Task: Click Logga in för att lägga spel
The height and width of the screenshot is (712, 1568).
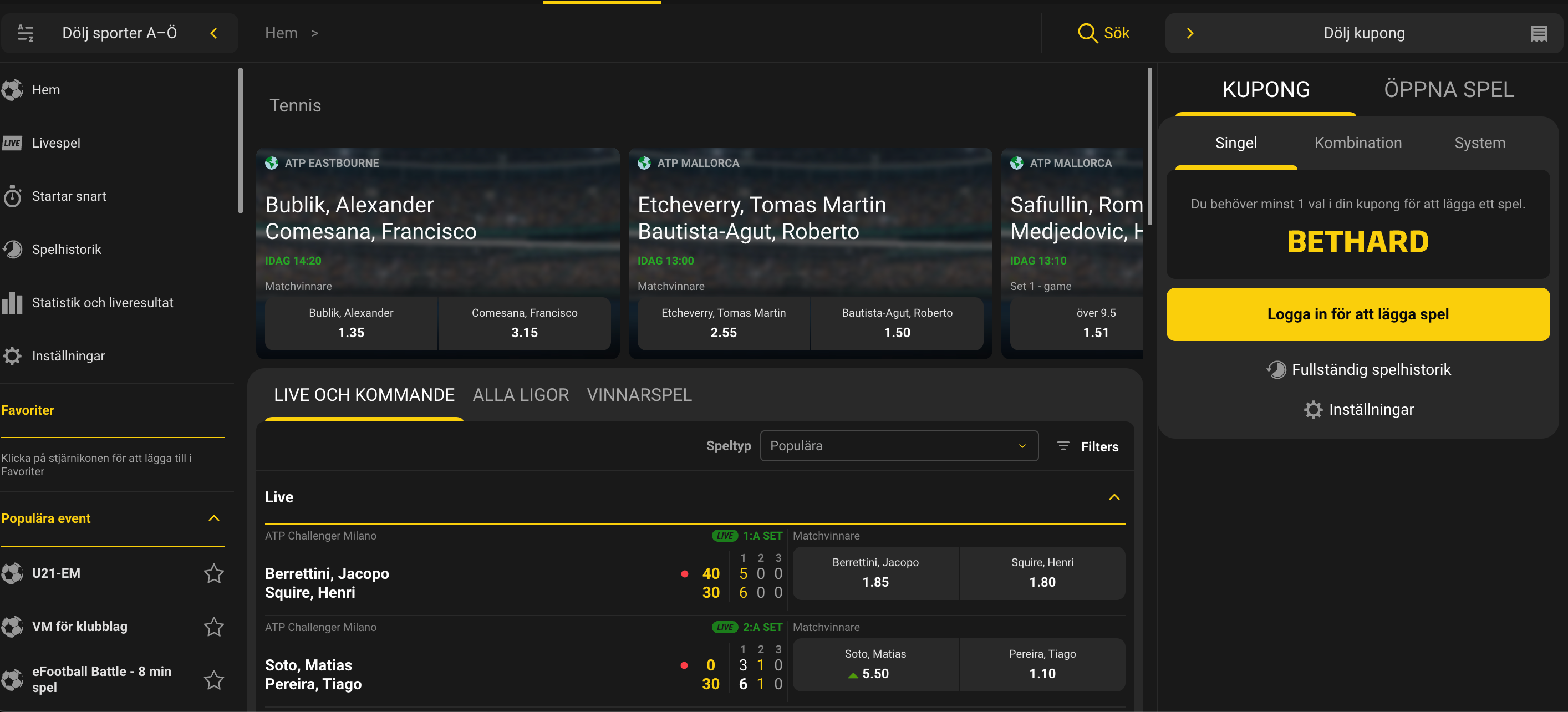Action: (x=1357, y=314)
